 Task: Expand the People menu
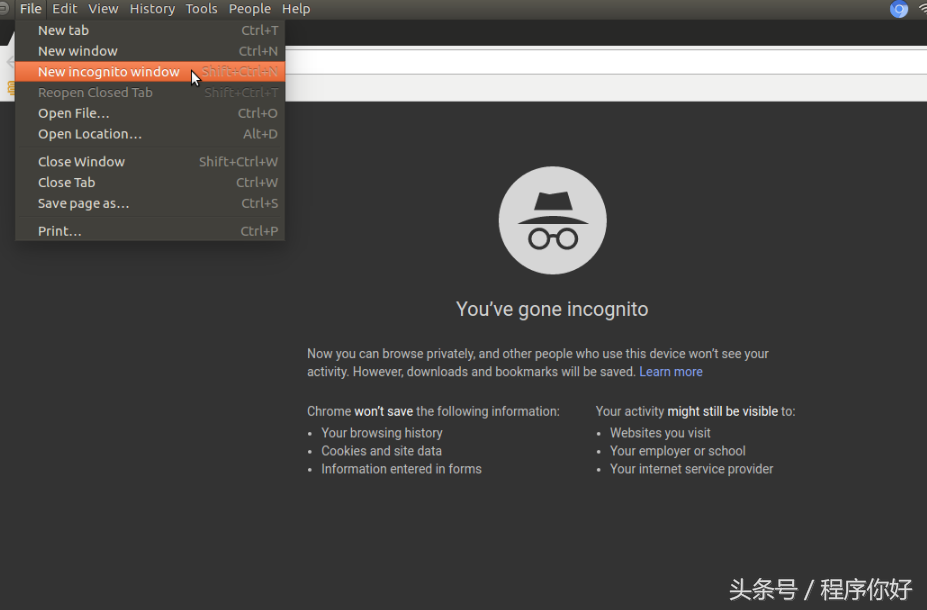click(x=249, y=9)
